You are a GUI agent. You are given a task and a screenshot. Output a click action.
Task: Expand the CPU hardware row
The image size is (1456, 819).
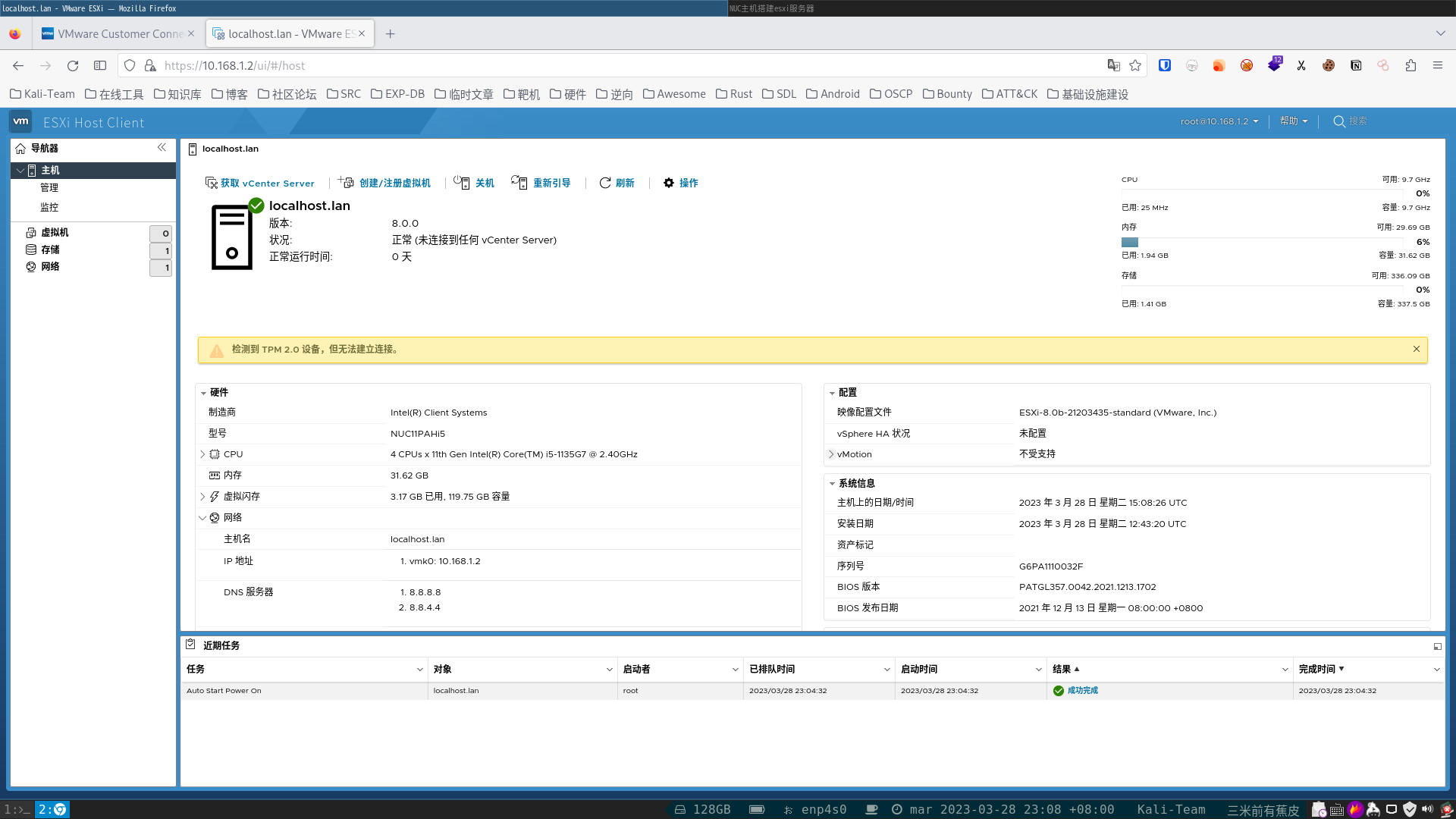(202, 454)
